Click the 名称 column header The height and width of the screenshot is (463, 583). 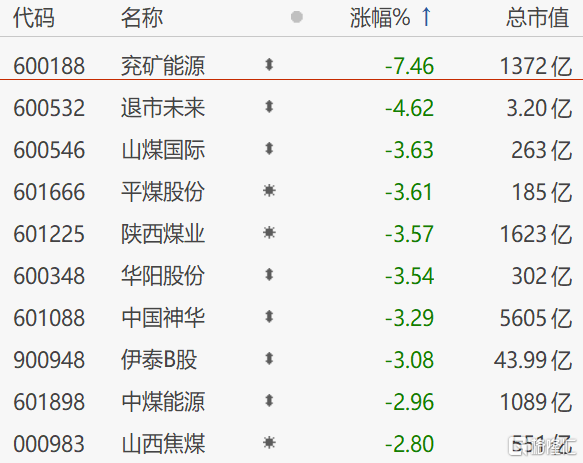142,17
